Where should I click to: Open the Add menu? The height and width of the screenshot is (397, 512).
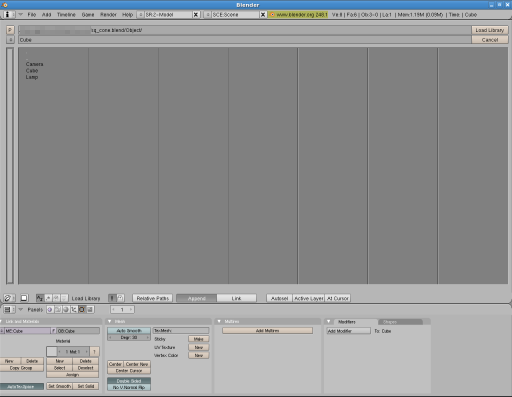coord(46,15)
